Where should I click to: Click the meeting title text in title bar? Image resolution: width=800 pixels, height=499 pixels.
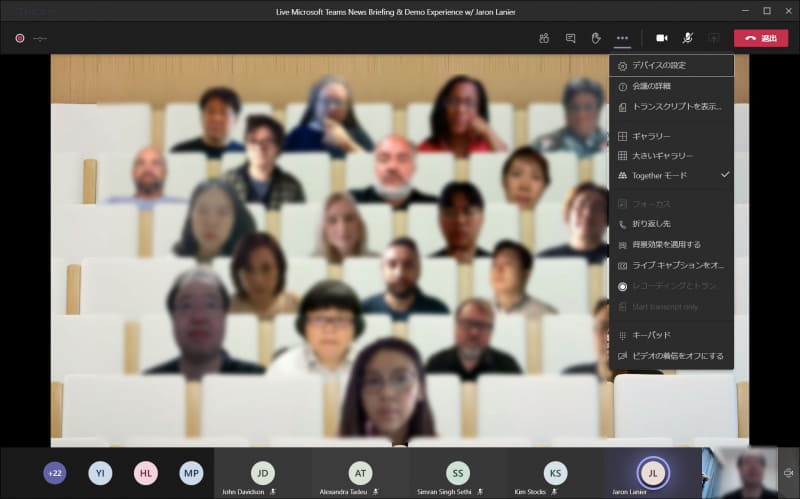click(x=395, y=12)
